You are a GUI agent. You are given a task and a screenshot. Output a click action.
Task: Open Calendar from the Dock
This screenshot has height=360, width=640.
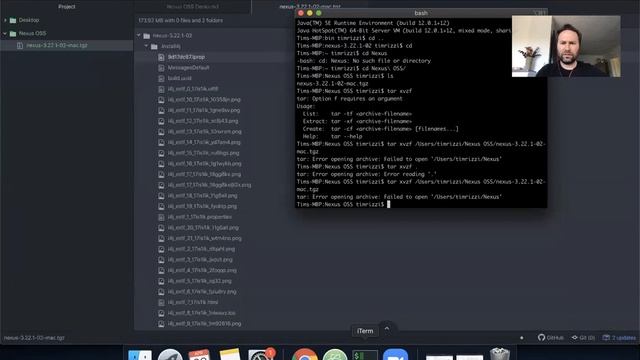(x=199, y=355)
